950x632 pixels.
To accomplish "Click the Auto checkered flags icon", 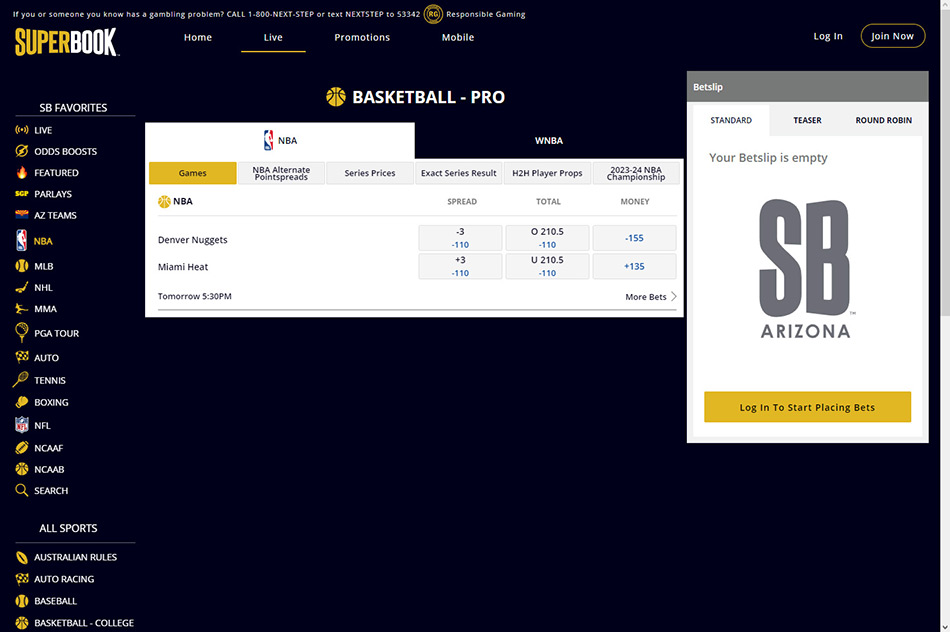I will coord(22,357).
